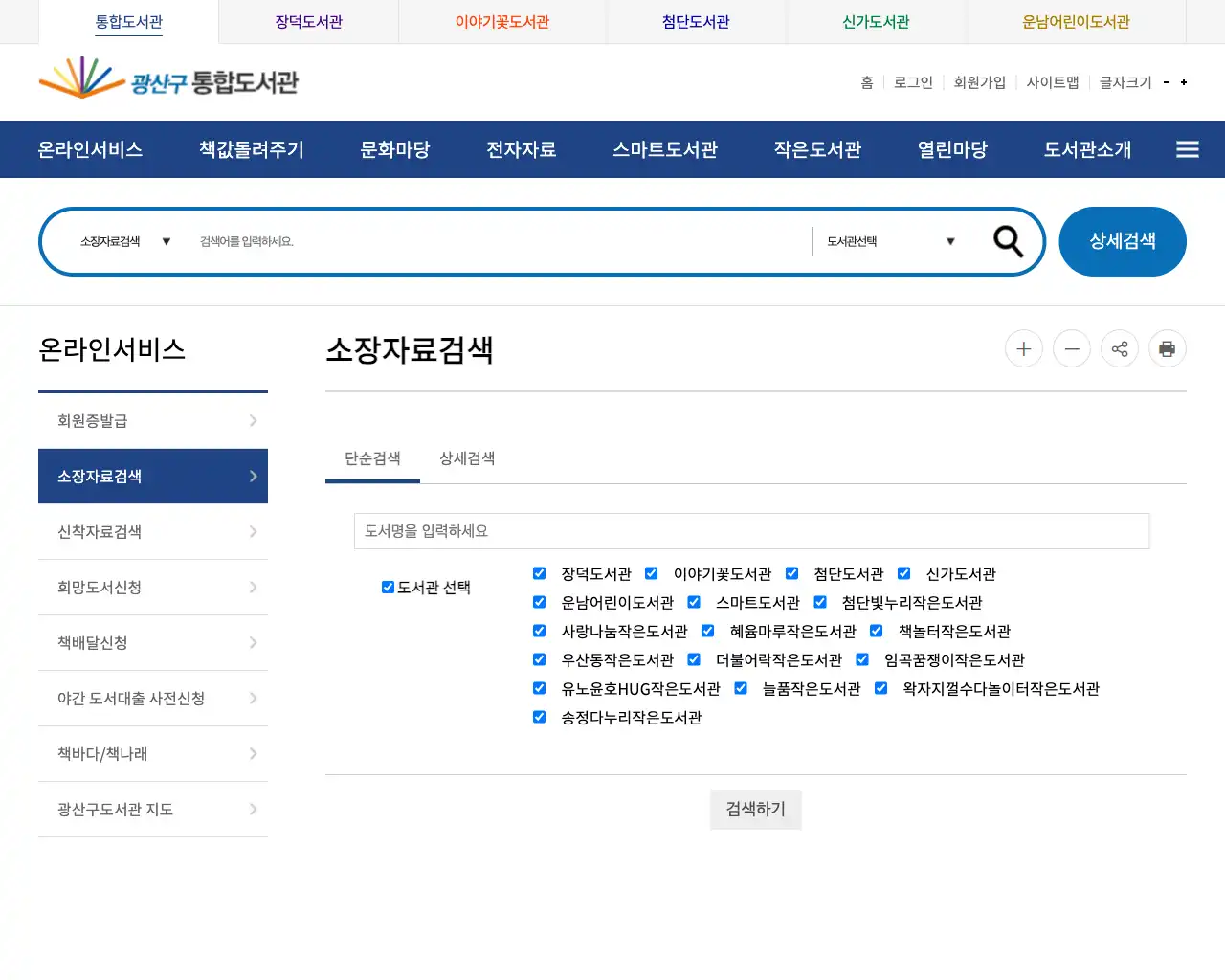Screen dimensions: 1225x980
Task: Open the 소장자료검색 search type dropdown
Action: (x=125, y=241)
